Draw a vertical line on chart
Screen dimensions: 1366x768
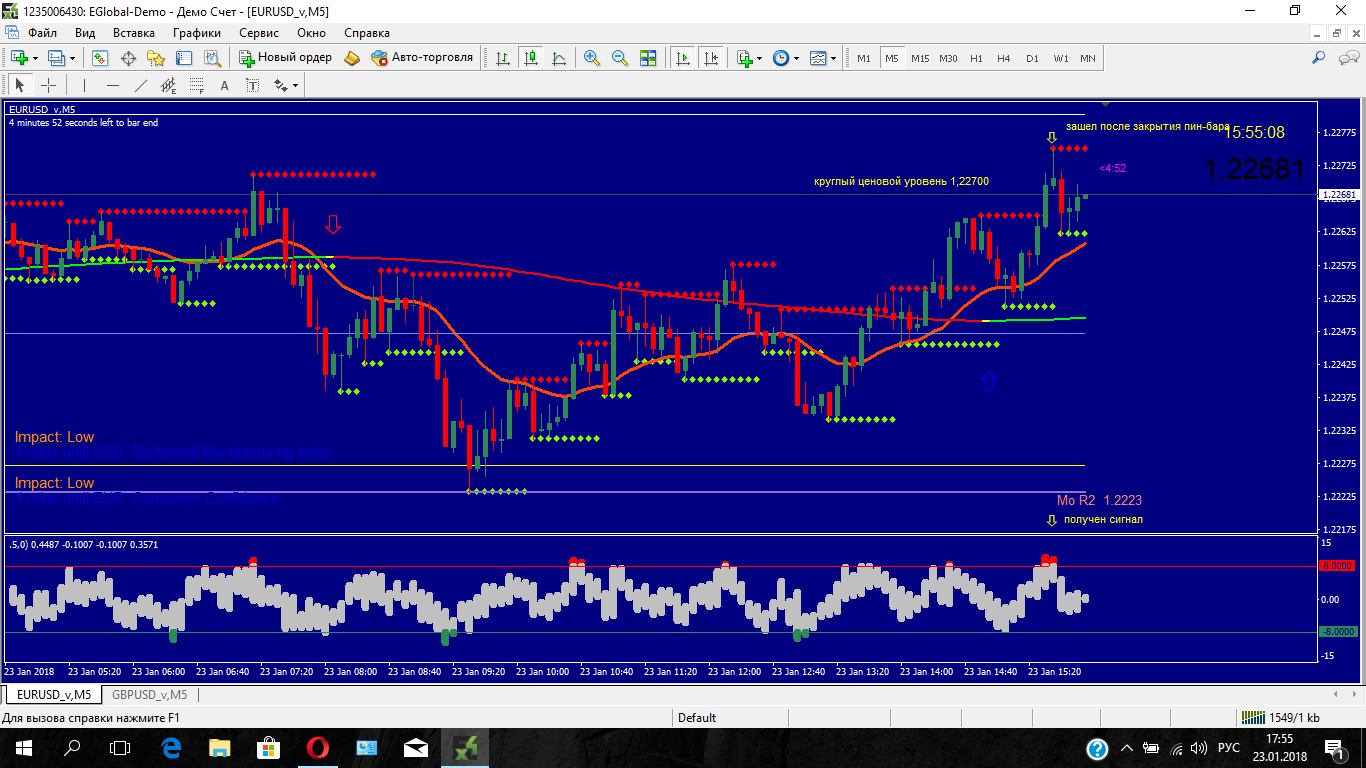85,85
